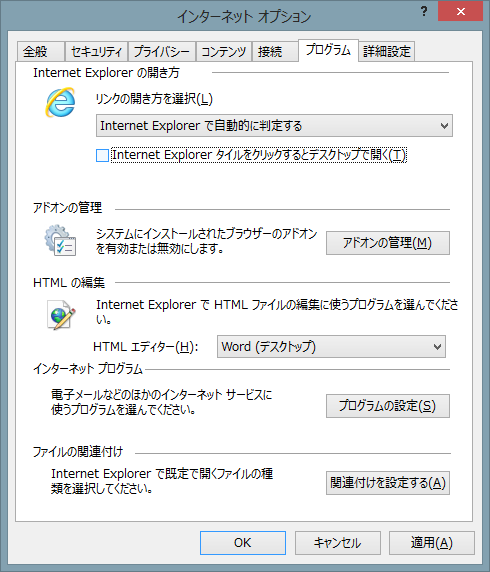Image resolution: width=490 pixels, height=572 pixels.
Task: Click the 適用(A) button
Action: coord(432,543)
